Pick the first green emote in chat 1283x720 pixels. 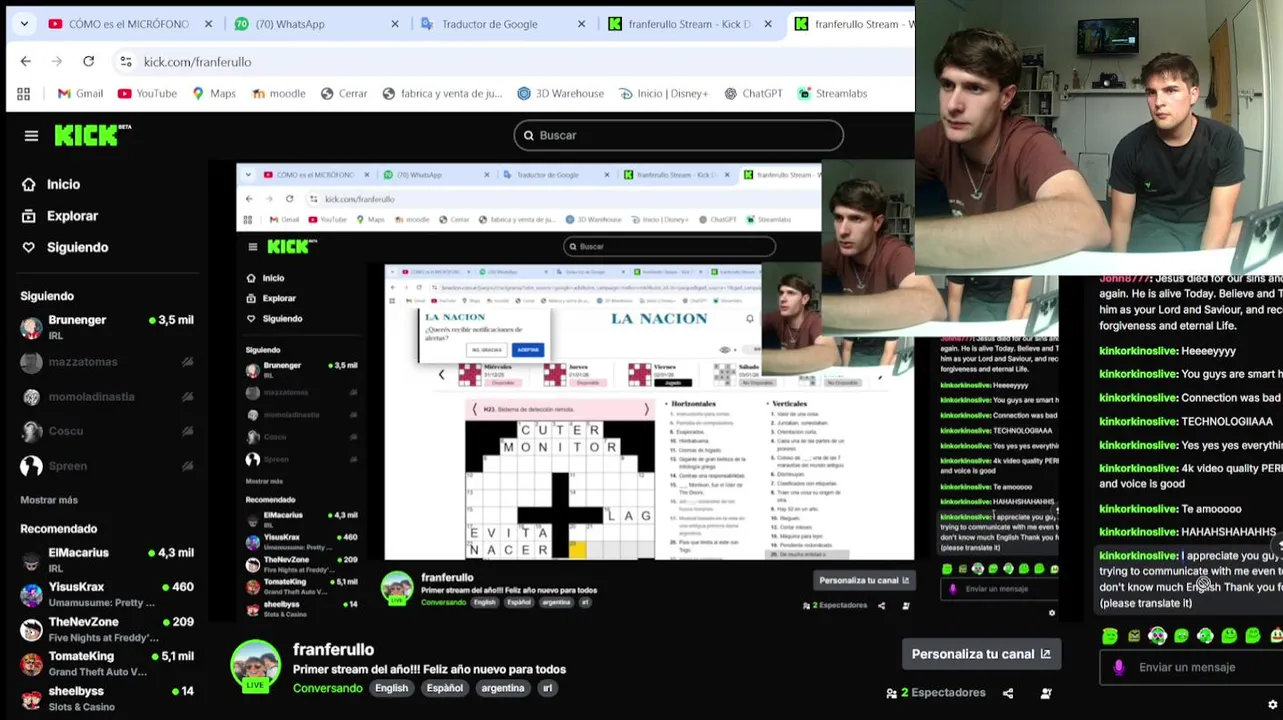1110,636
